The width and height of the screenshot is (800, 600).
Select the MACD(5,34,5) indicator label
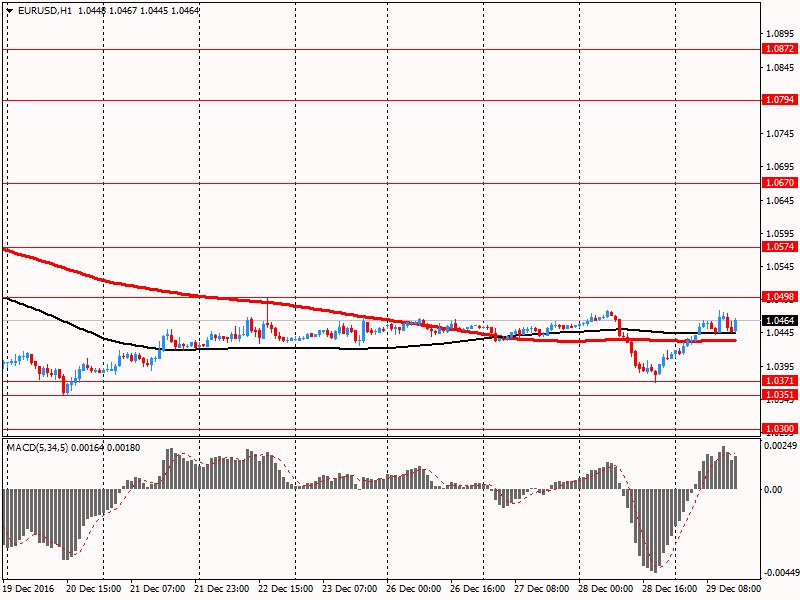(x=37, y=448)
